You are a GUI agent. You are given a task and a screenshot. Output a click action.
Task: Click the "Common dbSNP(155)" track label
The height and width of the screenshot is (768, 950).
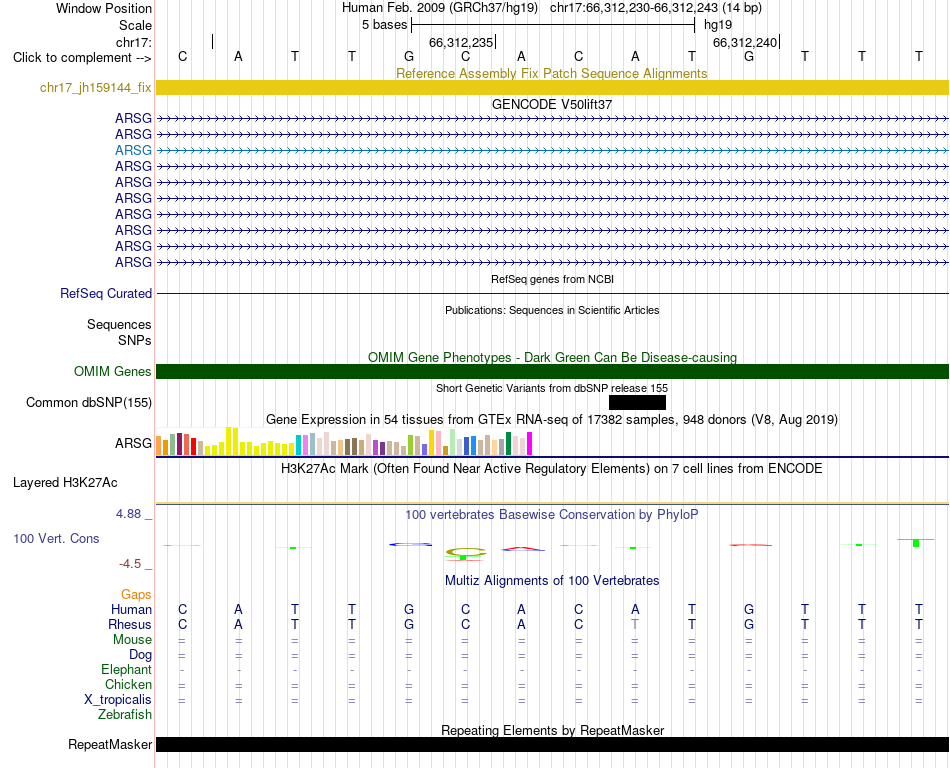89,403
